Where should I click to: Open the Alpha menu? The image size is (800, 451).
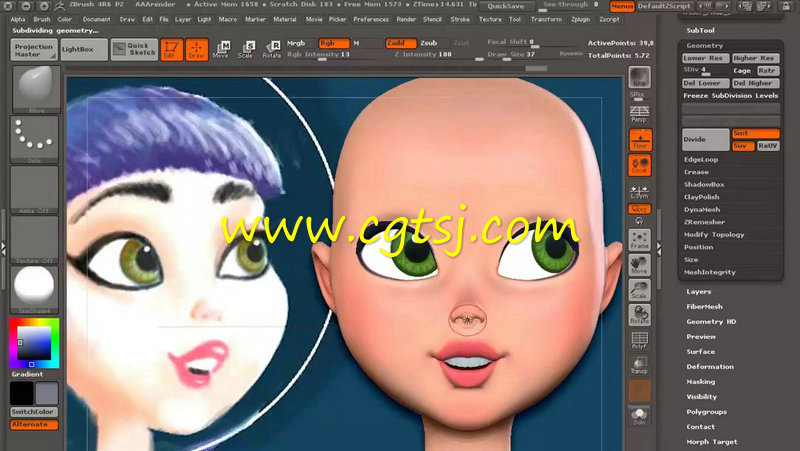pos(18,19)
